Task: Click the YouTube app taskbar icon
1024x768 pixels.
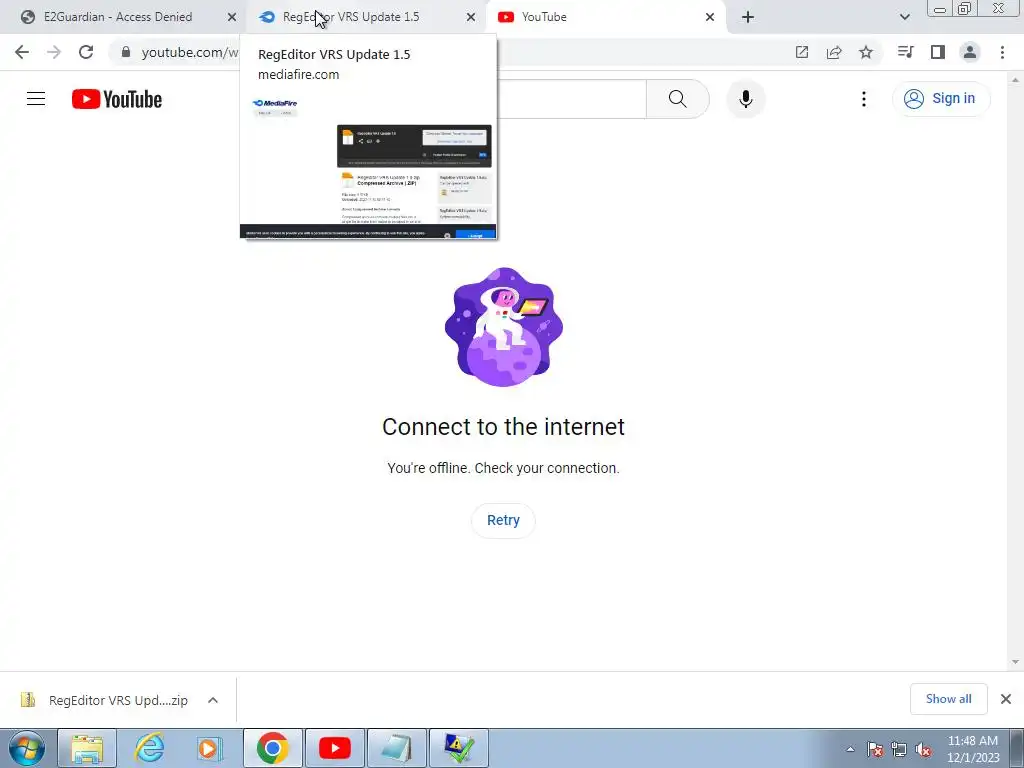Action: click(335, 748)
